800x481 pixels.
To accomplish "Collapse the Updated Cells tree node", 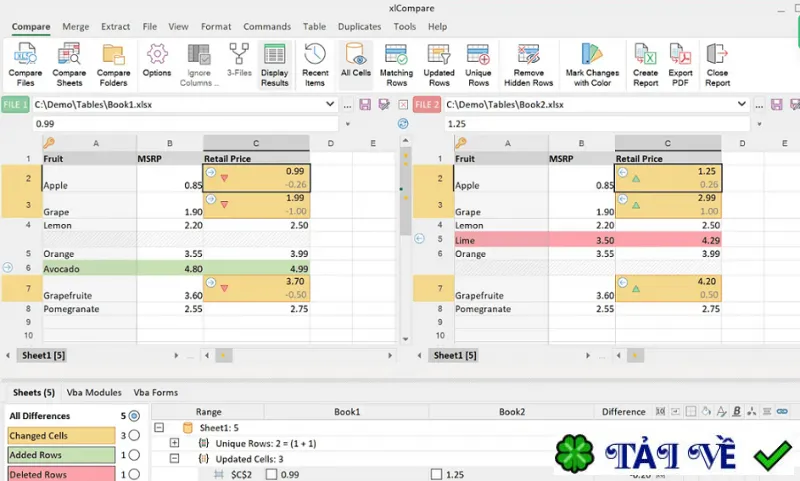I will [174, 459].
